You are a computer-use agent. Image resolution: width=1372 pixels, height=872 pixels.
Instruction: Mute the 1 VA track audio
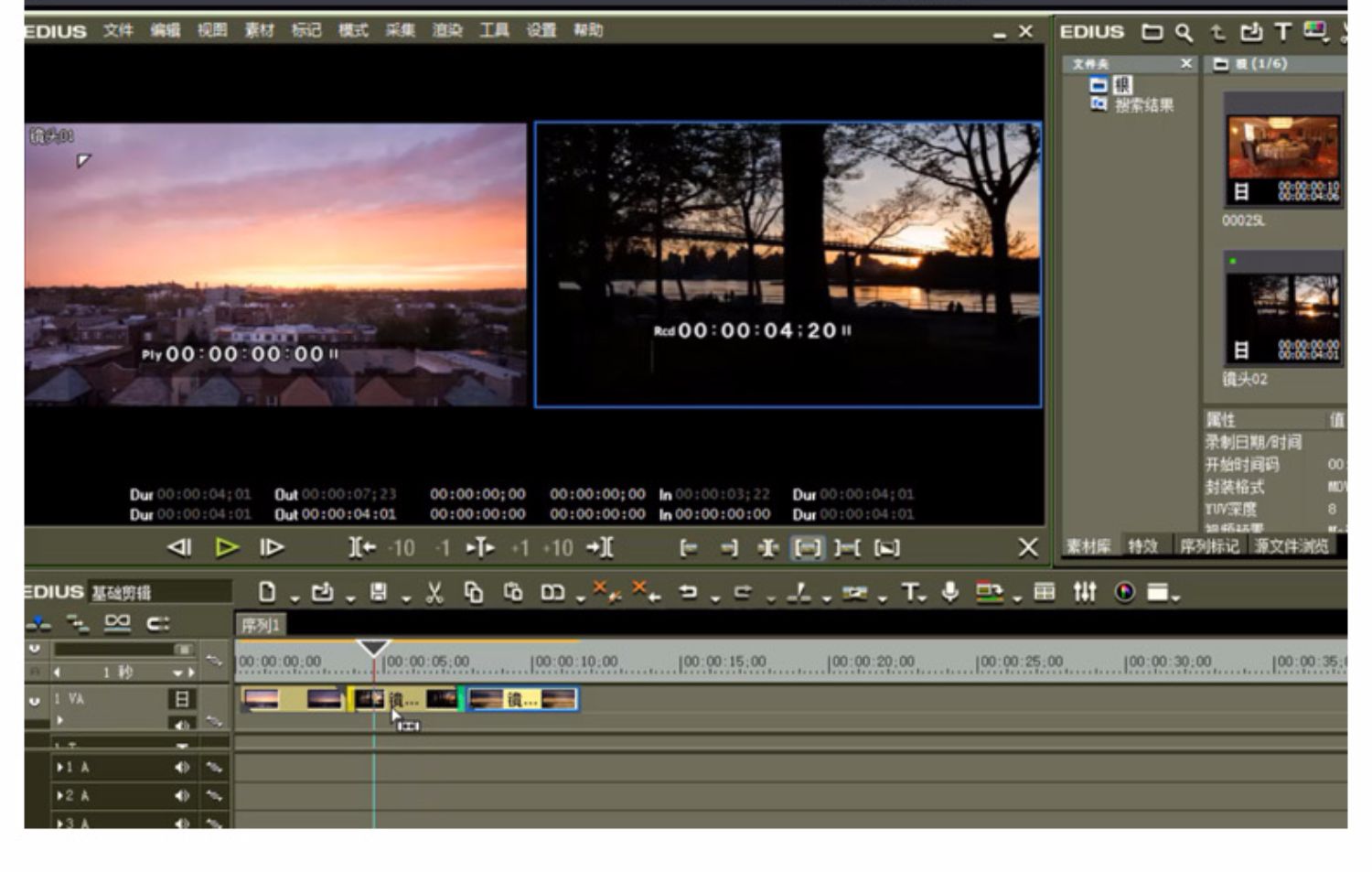coord(182,724)
